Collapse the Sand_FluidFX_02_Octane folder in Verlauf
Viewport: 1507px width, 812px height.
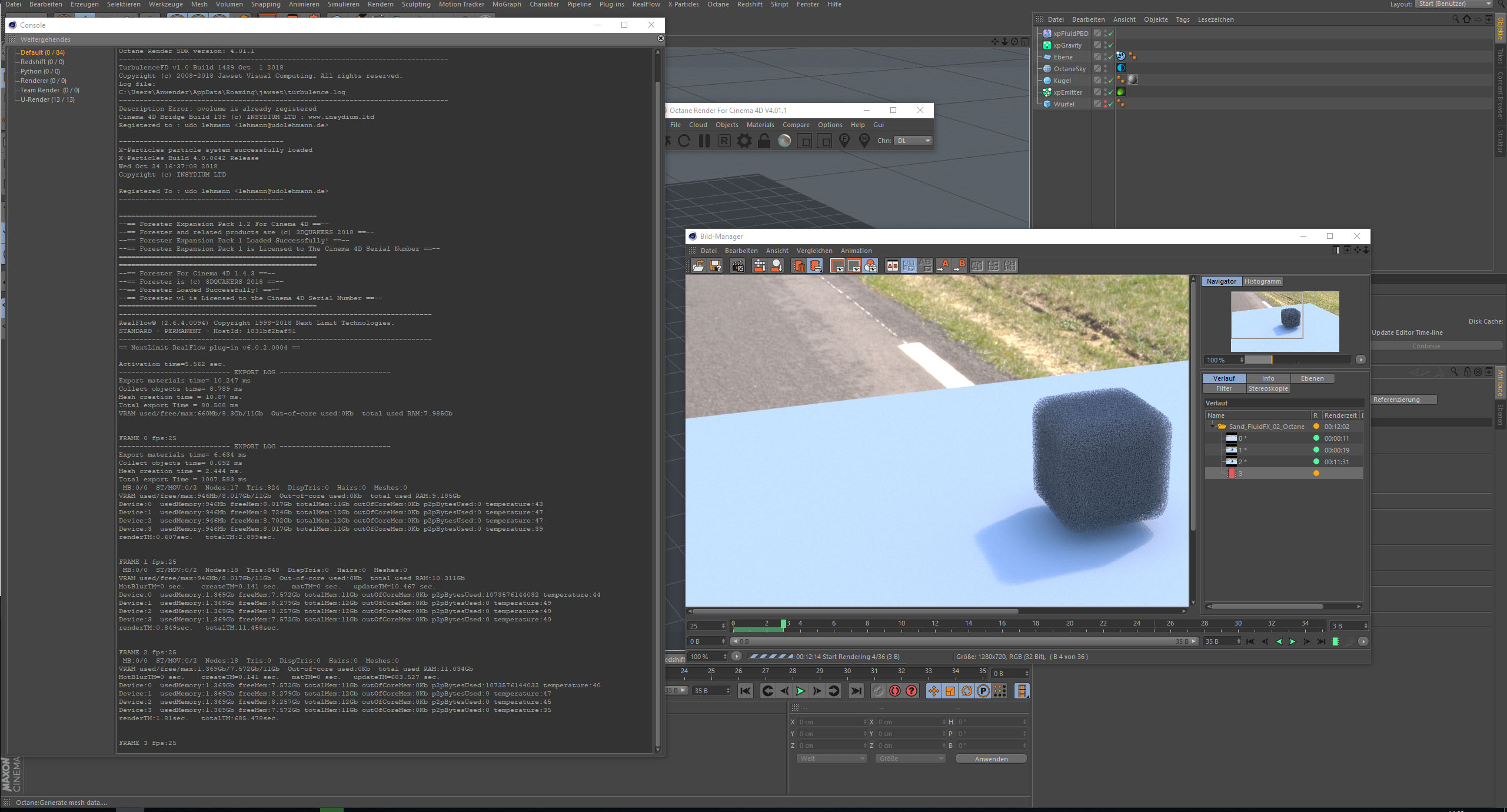[x=1212, y=427]
